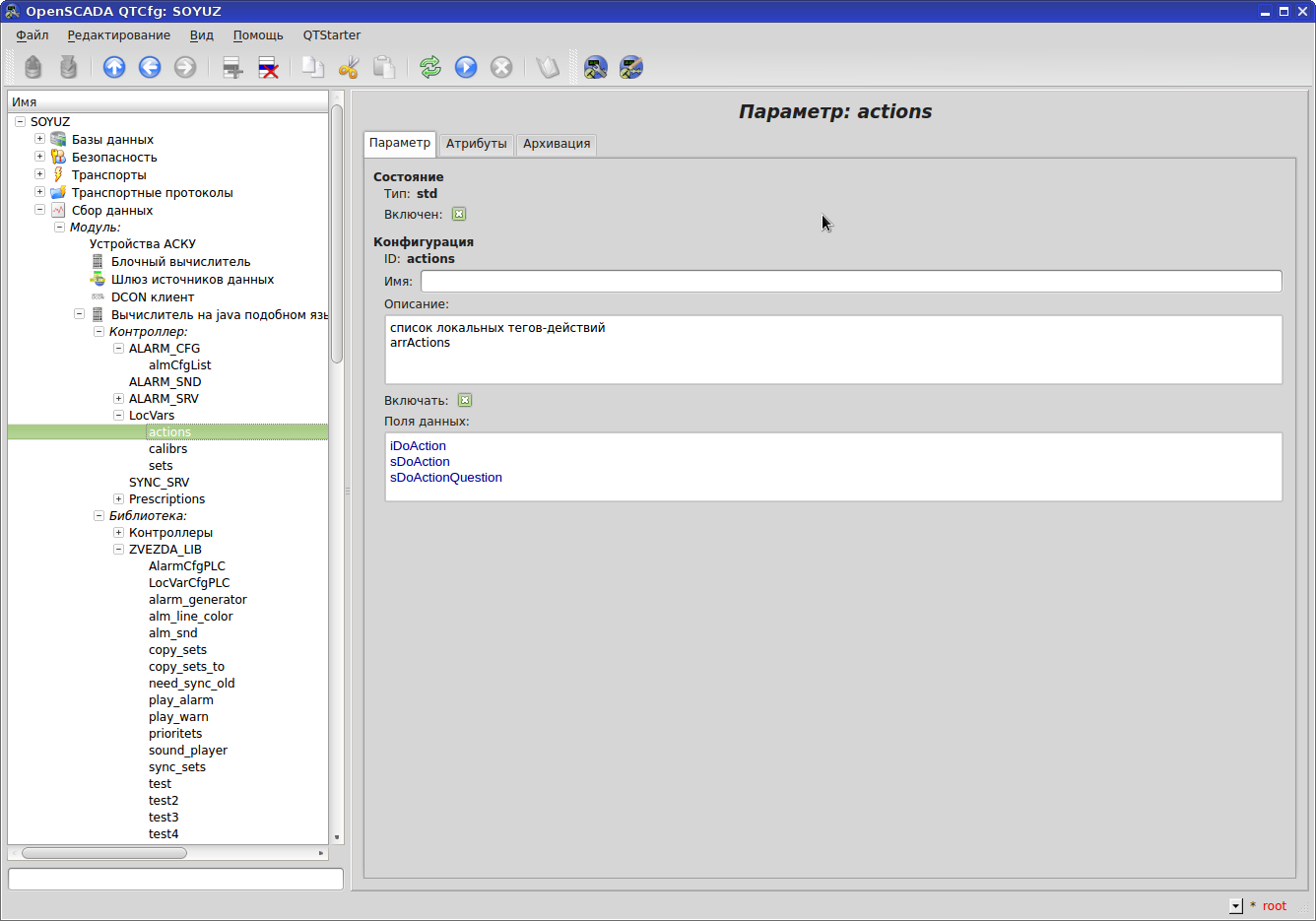Screen dimensions: 1316x921
Task: Click the Save to DB toolbar icon
Action: coord(68,67)
